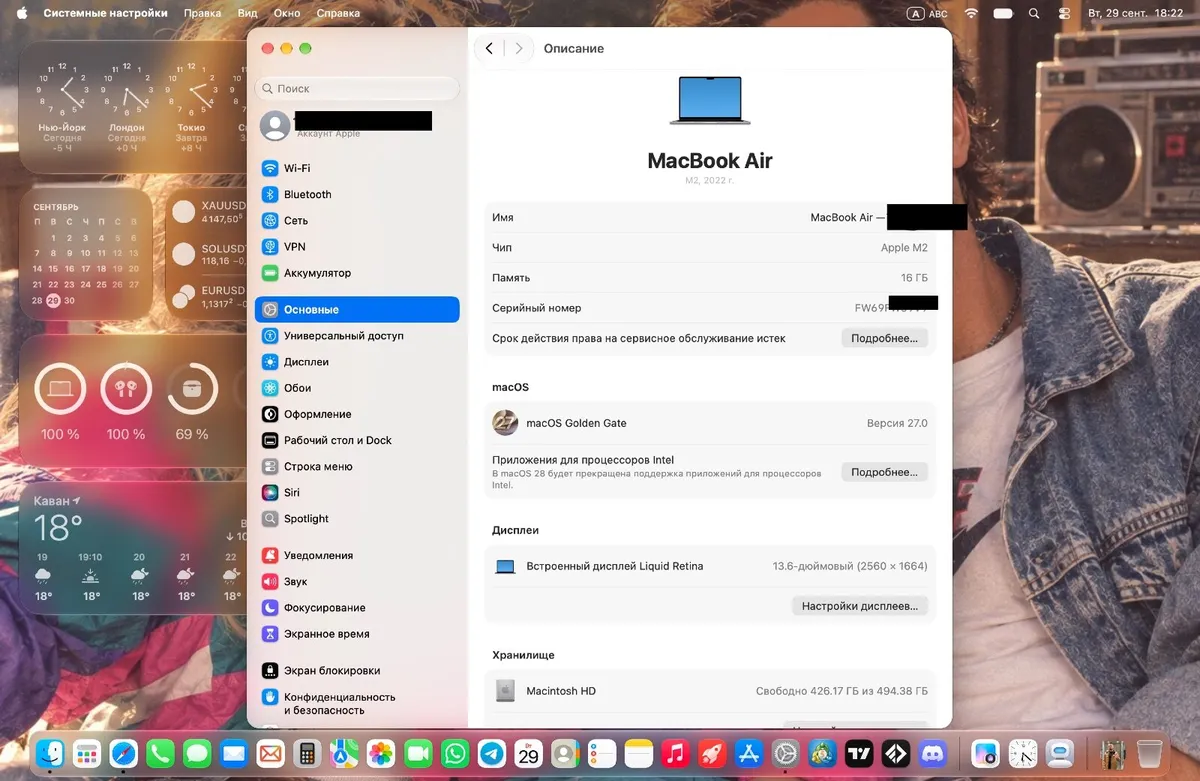Open Универсальный доступ settings
The height and width of the screenshot is (781, 1200).
click(x=357, y=336)
